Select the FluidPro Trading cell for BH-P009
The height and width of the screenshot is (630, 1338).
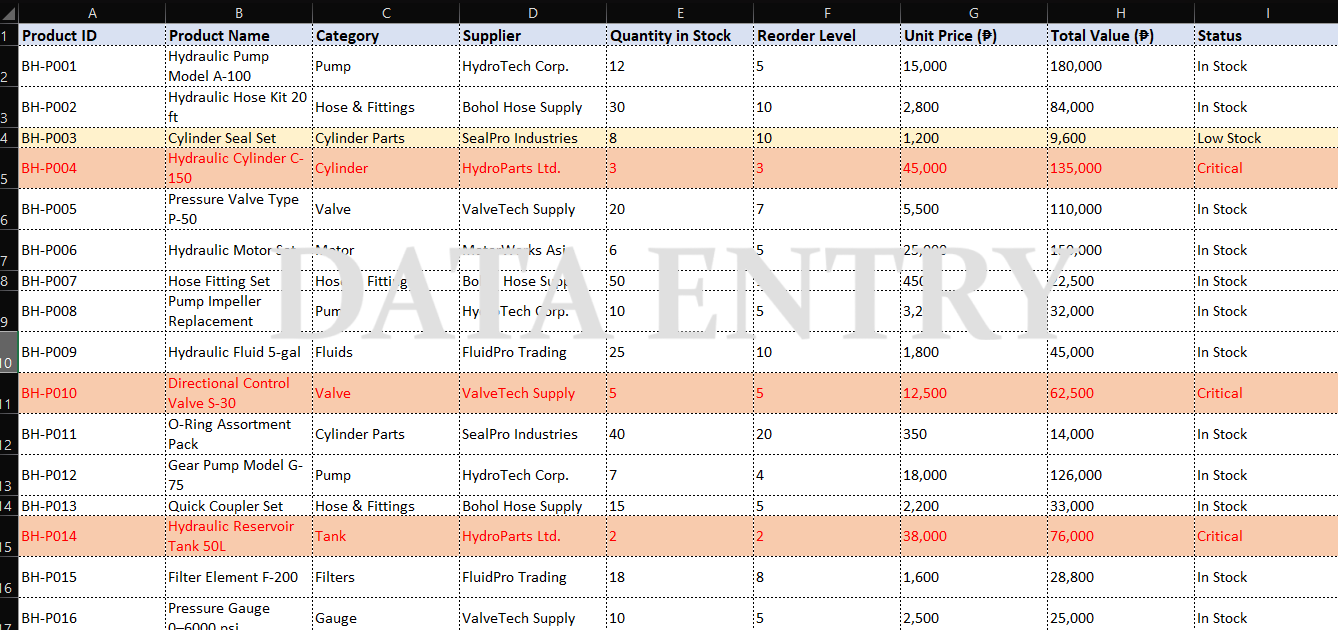point(533,352)
